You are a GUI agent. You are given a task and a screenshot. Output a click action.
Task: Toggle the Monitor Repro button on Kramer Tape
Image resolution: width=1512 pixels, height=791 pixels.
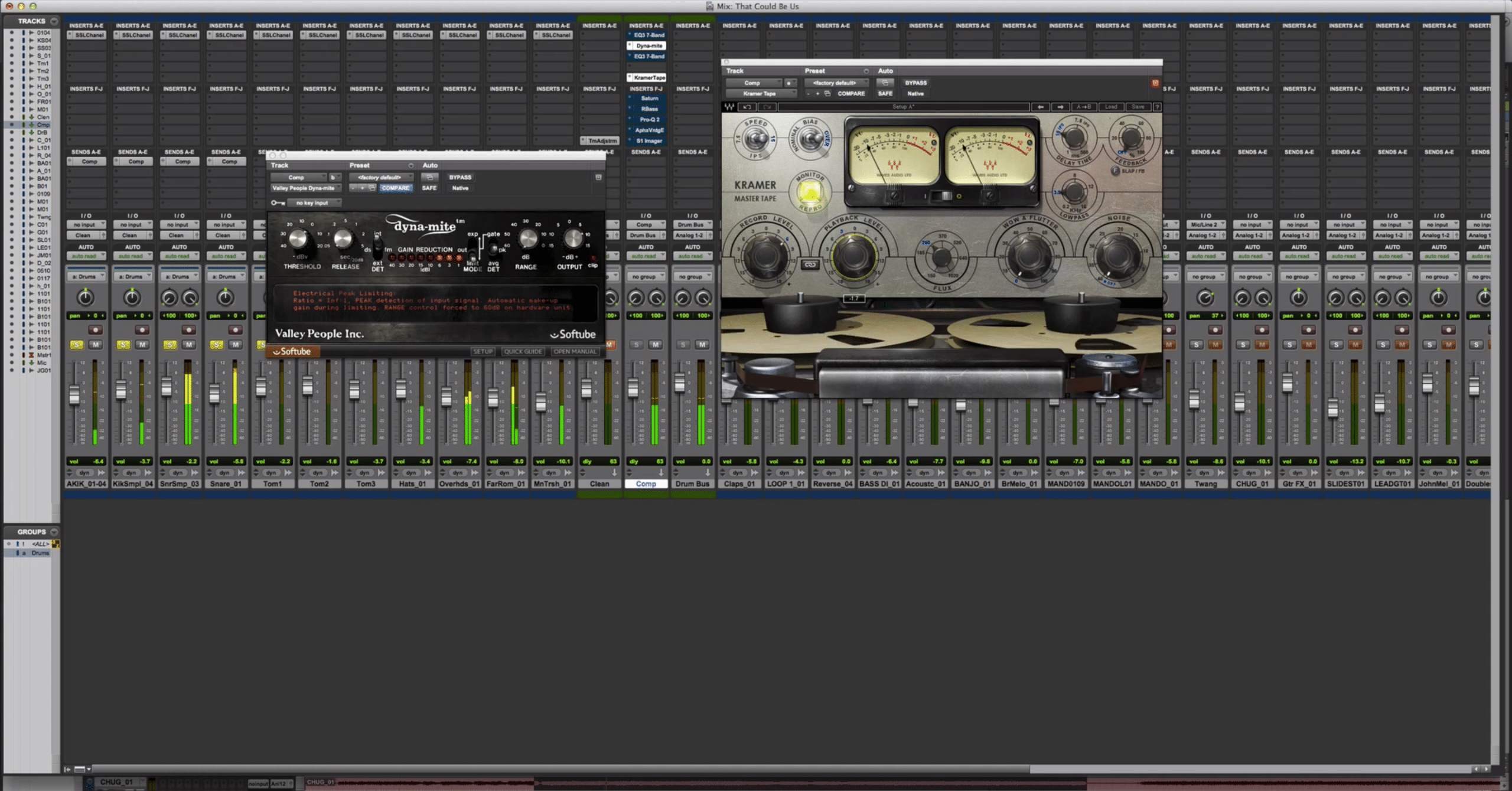(809, 193)
